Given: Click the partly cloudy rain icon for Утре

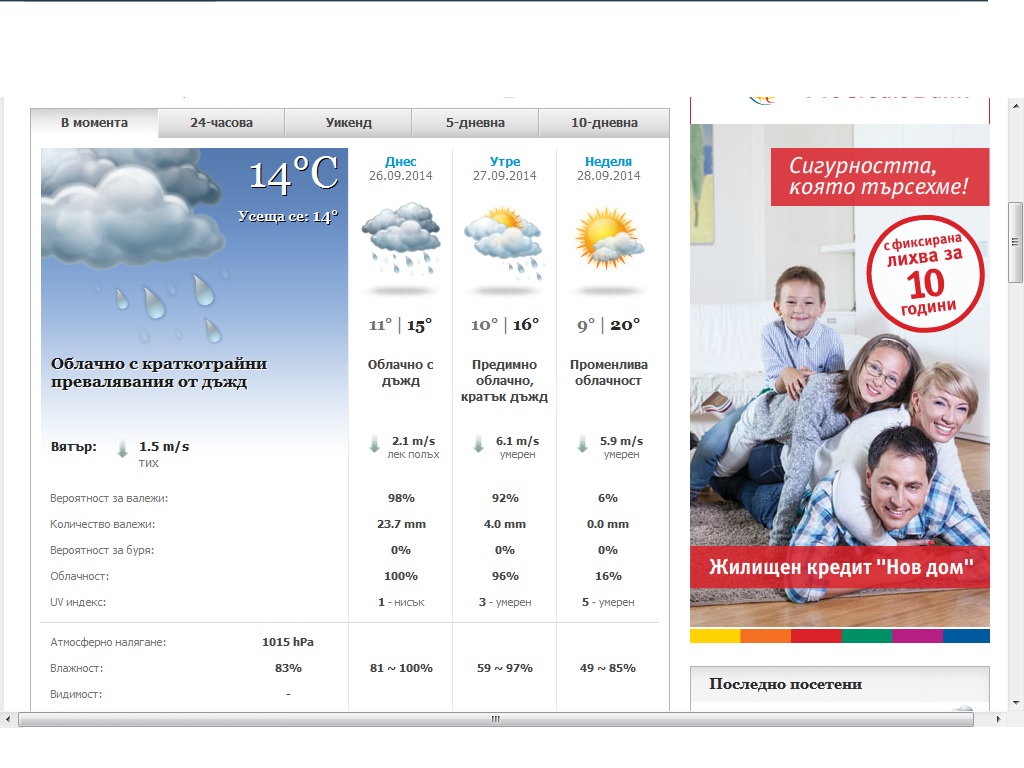Looking at the screenshot, I should pyautogui.click(x=504, y=243).
